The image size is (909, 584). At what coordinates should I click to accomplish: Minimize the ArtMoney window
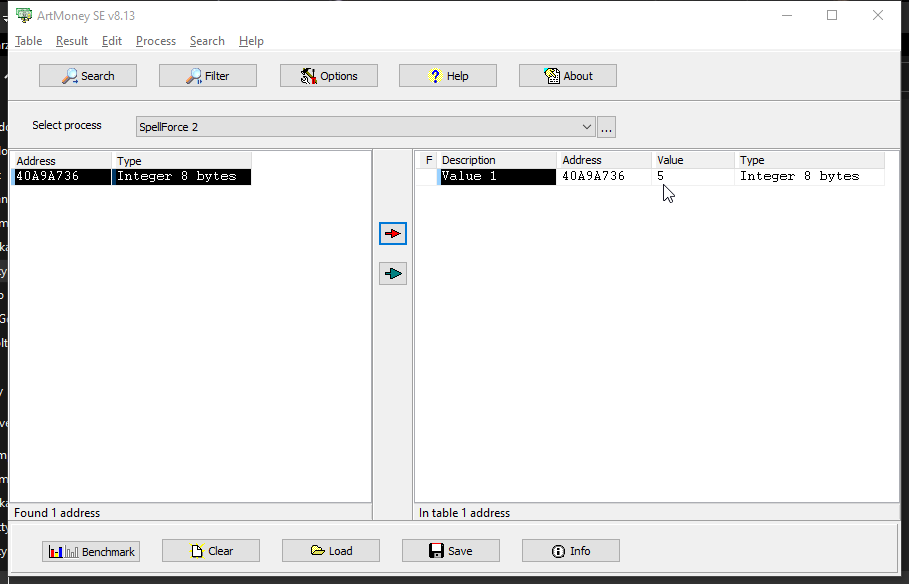[x=787, y=16]
